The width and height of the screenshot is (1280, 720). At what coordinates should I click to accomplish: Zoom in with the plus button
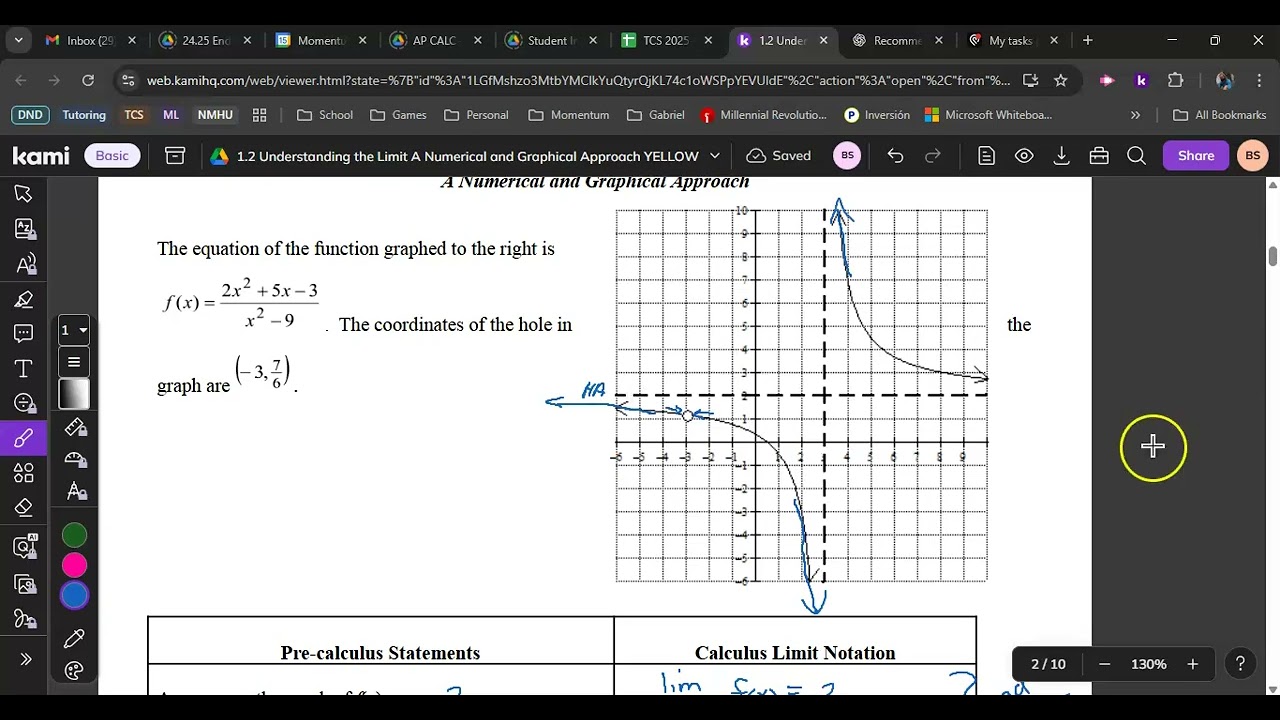click(x=1192, y=664)
